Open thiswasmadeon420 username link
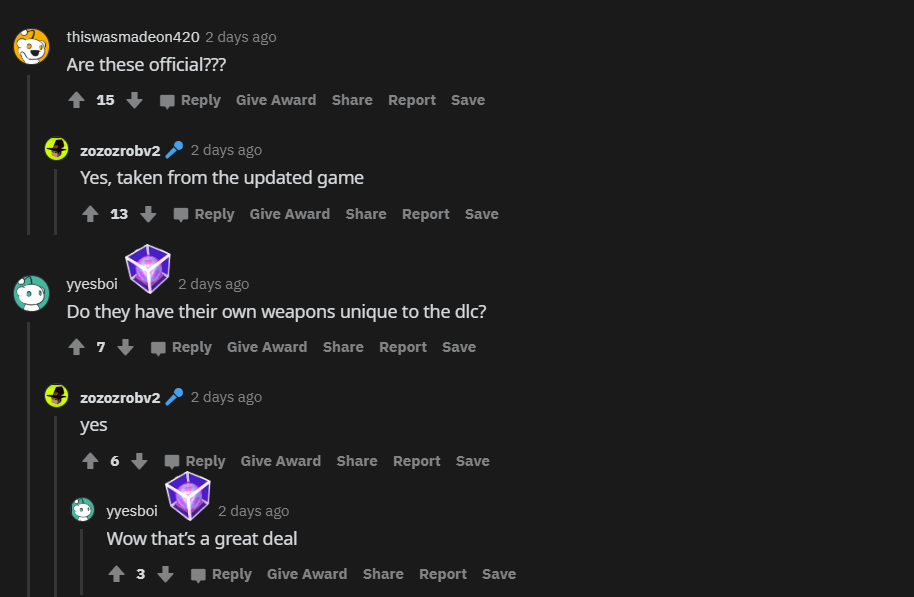 point(133,37)
